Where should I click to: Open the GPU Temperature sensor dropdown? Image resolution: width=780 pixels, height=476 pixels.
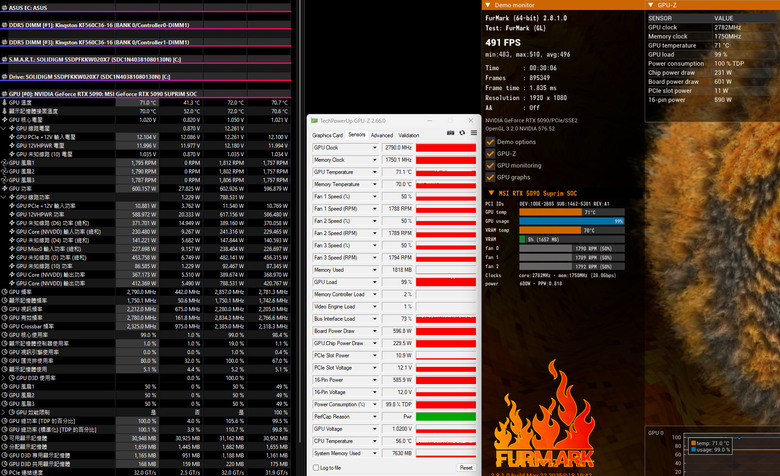[375, 172]
